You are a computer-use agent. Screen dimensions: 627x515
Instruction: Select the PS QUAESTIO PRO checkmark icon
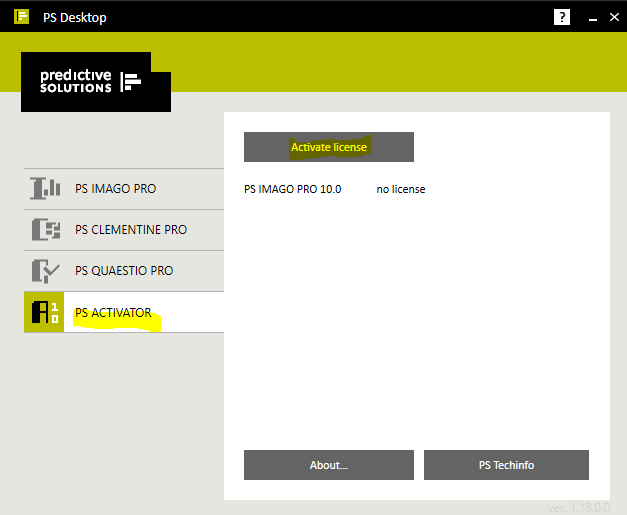click(x=45, y=271)
